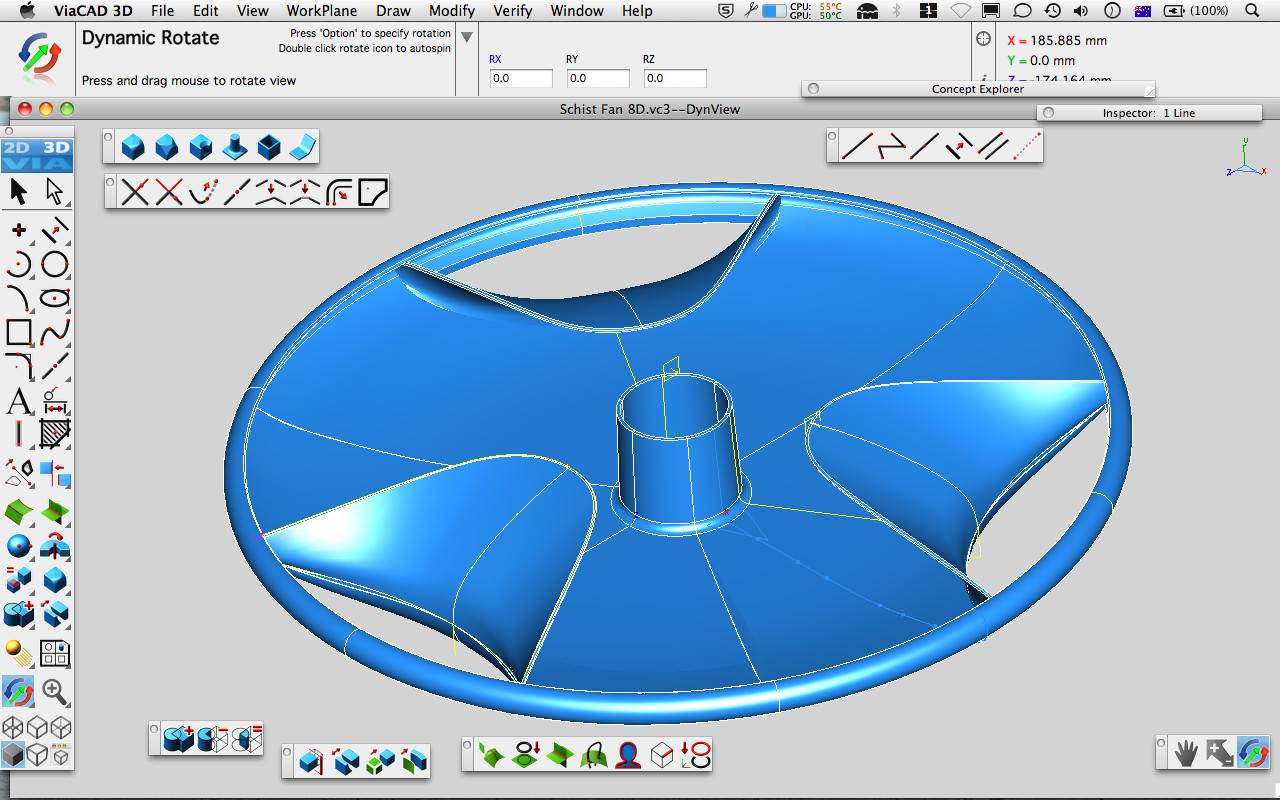Click the boolean add solids icon
This screenshot has width=1280, height=800.
tap(178, 739)
